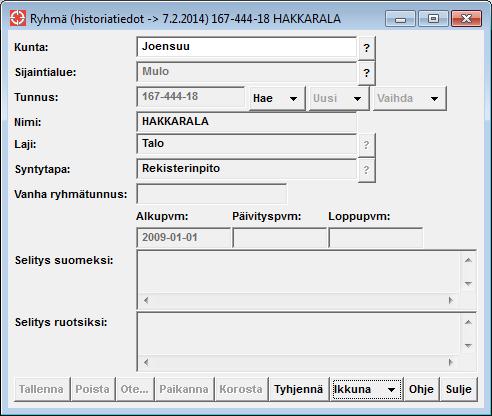
Task: Minimize the Ryhmä window
Action: click(x=400, y=18)
